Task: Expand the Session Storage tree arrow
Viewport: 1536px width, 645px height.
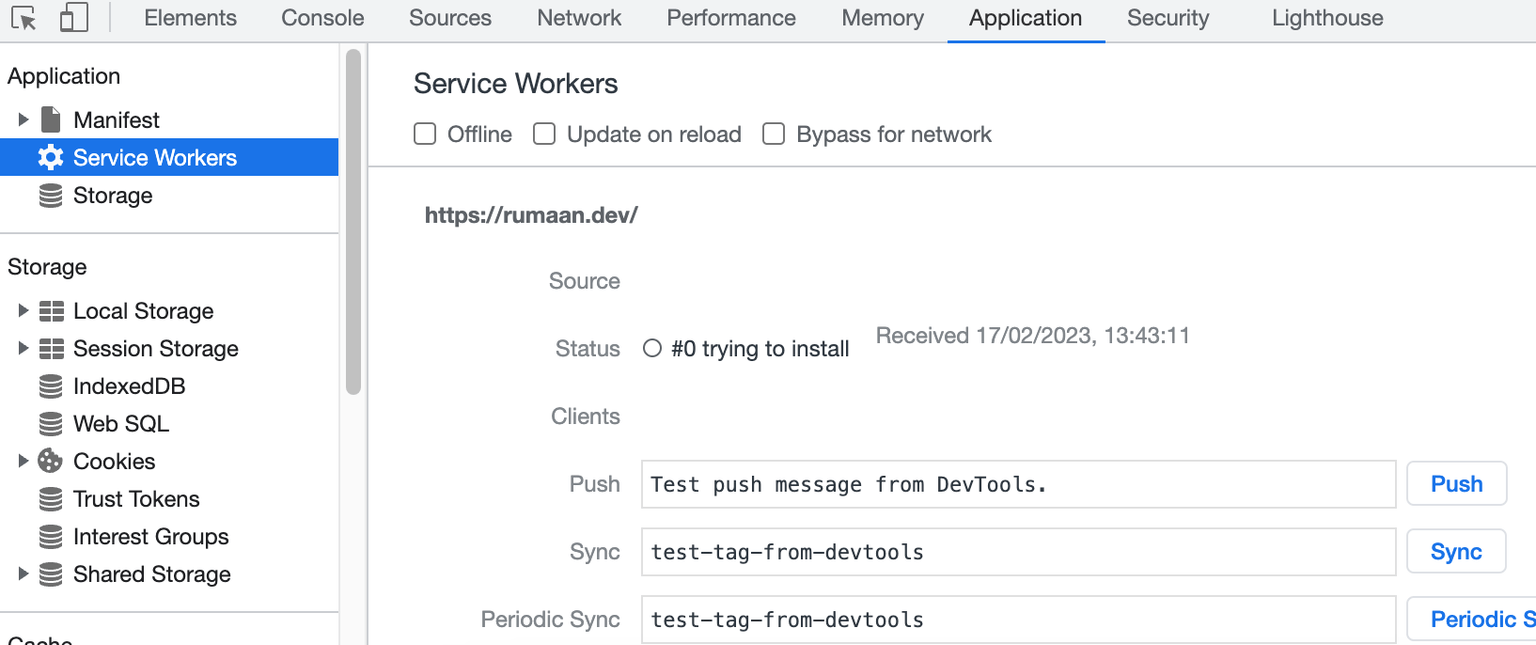Action: (23, 349)
